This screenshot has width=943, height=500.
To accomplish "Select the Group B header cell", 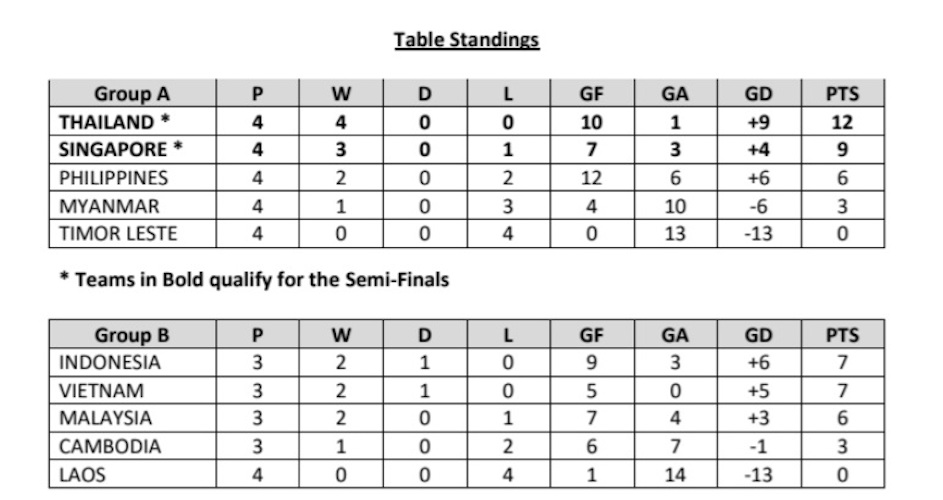I will [x=132, y=335].
